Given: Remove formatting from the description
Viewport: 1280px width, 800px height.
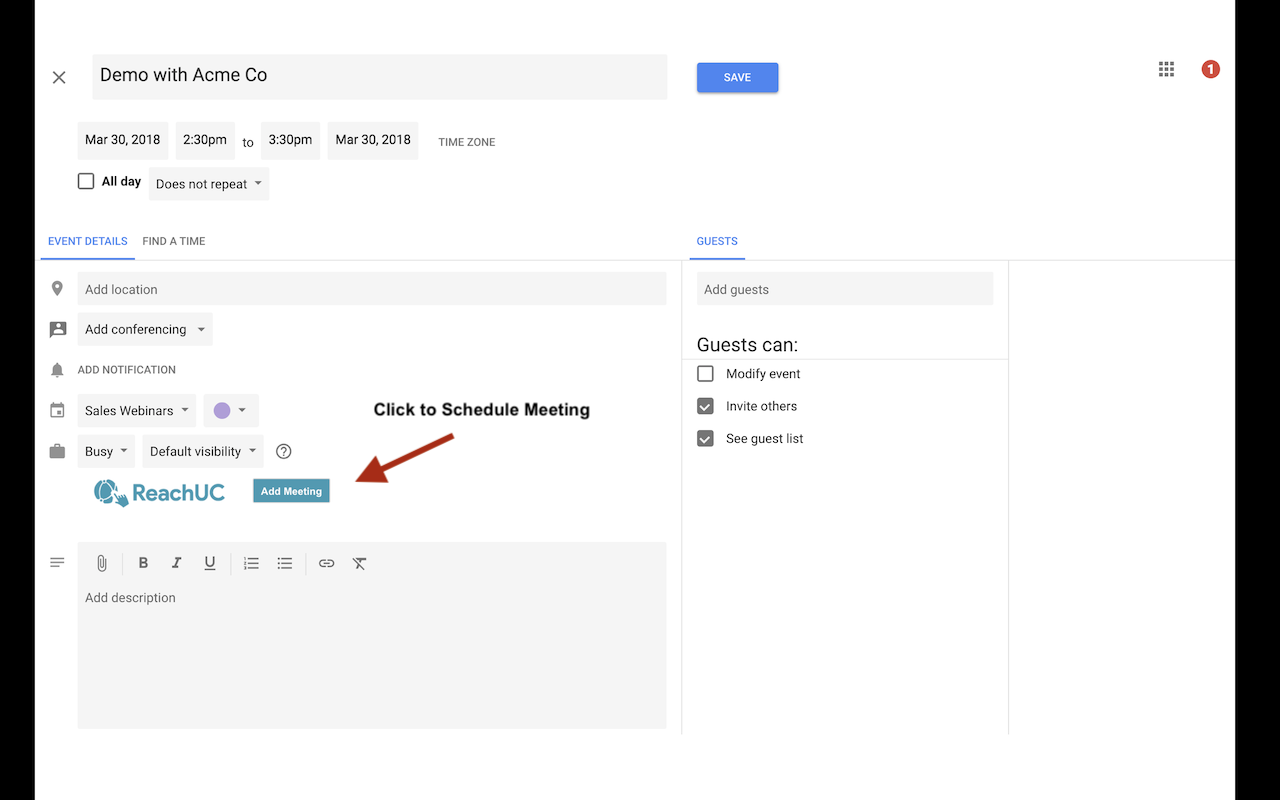Looking at the screenshot, I should point(359,563).
